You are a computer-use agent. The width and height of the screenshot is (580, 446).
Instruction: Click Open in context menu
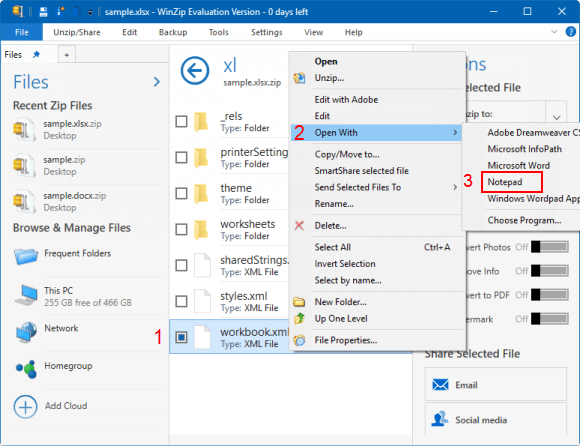coord(326,61)
